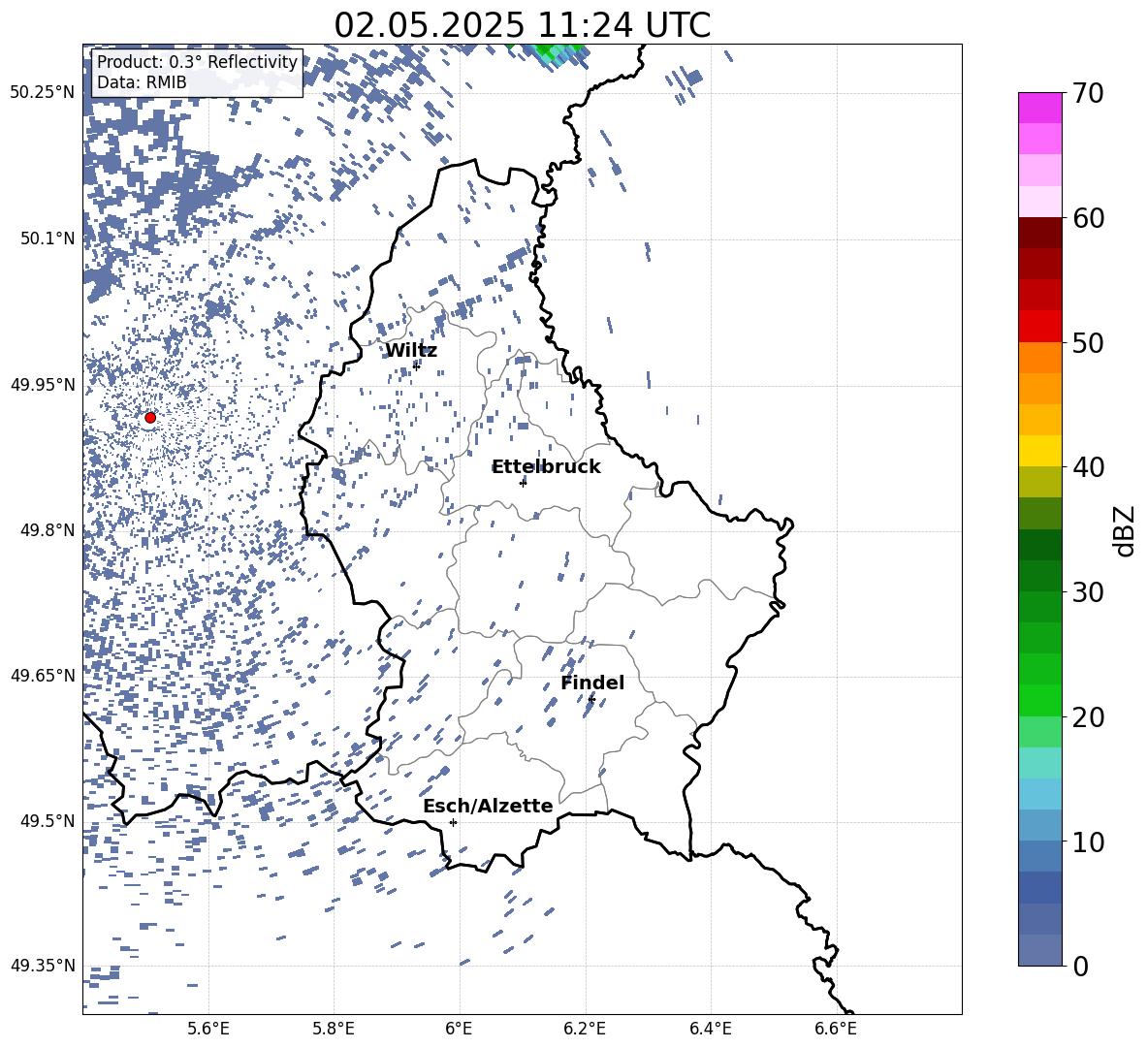The image size is (1148, 1048).
Task: Click the Ettelbruck city label
Action: [546, 467]
